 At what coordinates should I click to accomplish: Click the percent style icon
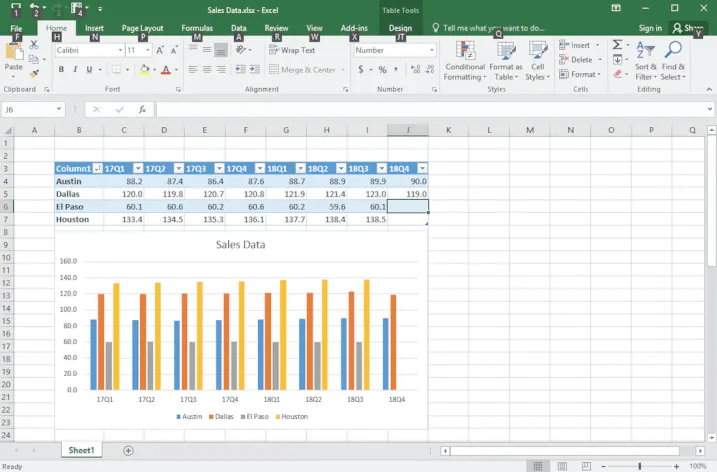[x=382, y=70]
